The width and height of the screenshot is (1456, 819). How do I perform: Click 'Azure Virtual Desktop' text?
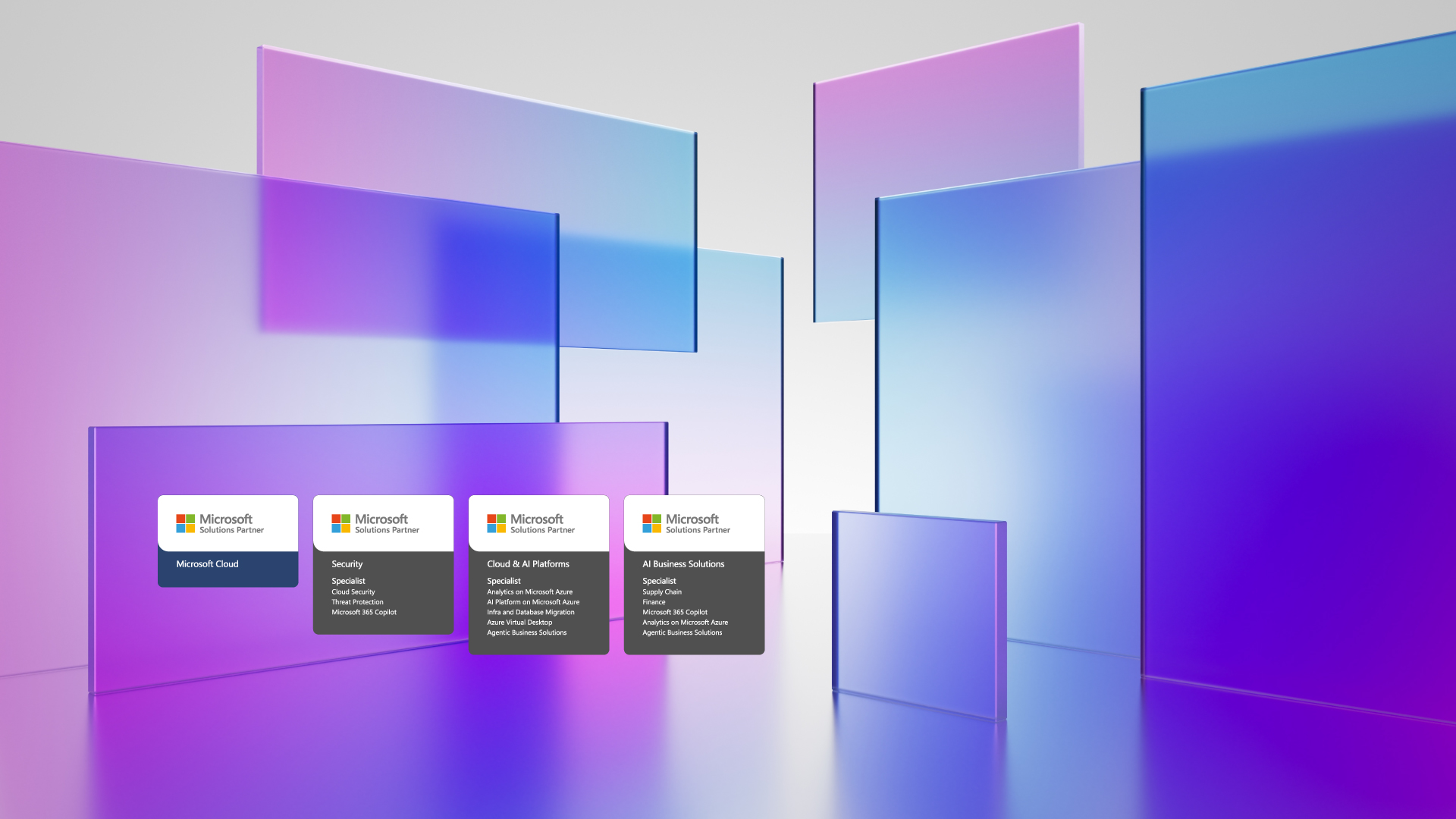click(519, 623)
